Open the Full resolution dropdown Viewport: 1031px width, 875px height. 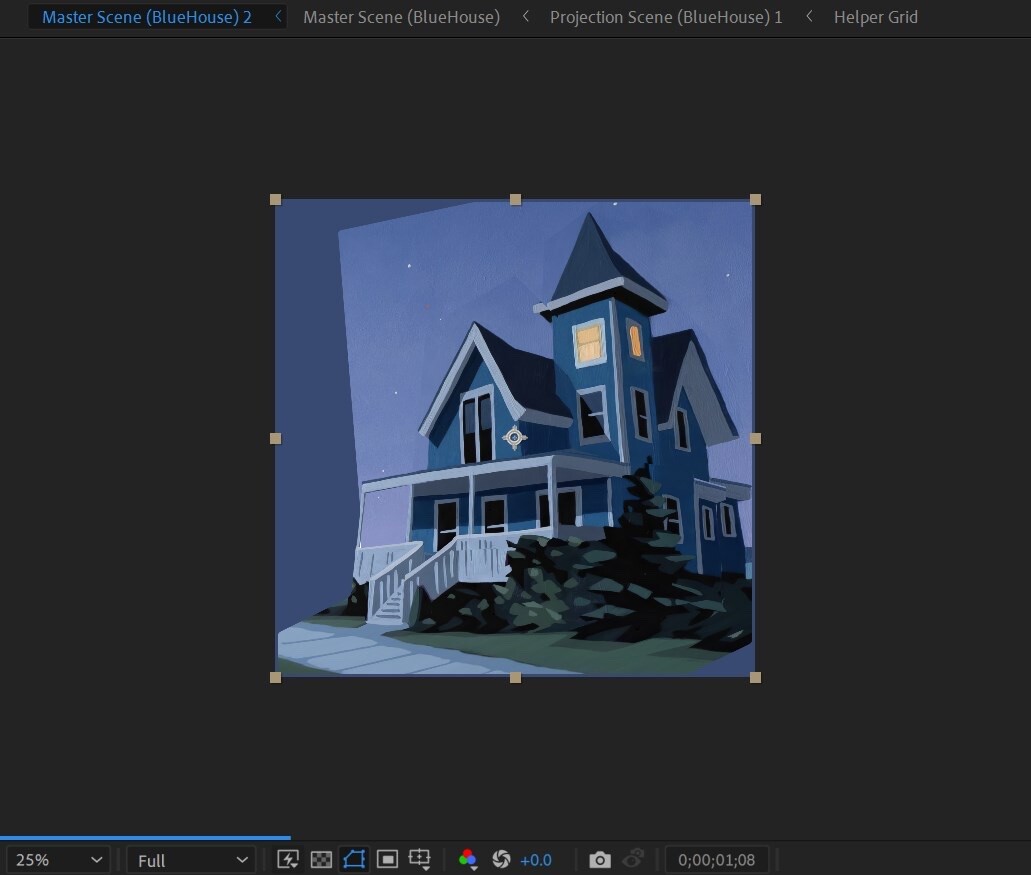point(190,860)
